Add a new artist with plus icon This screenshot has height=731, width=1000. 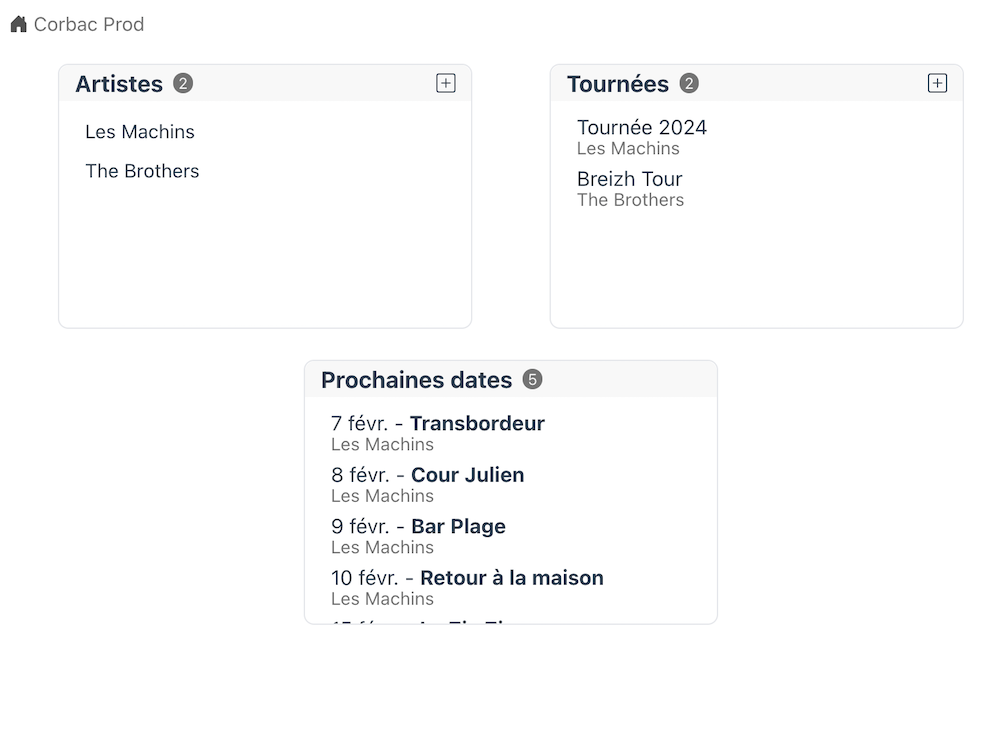click(446, 83)
